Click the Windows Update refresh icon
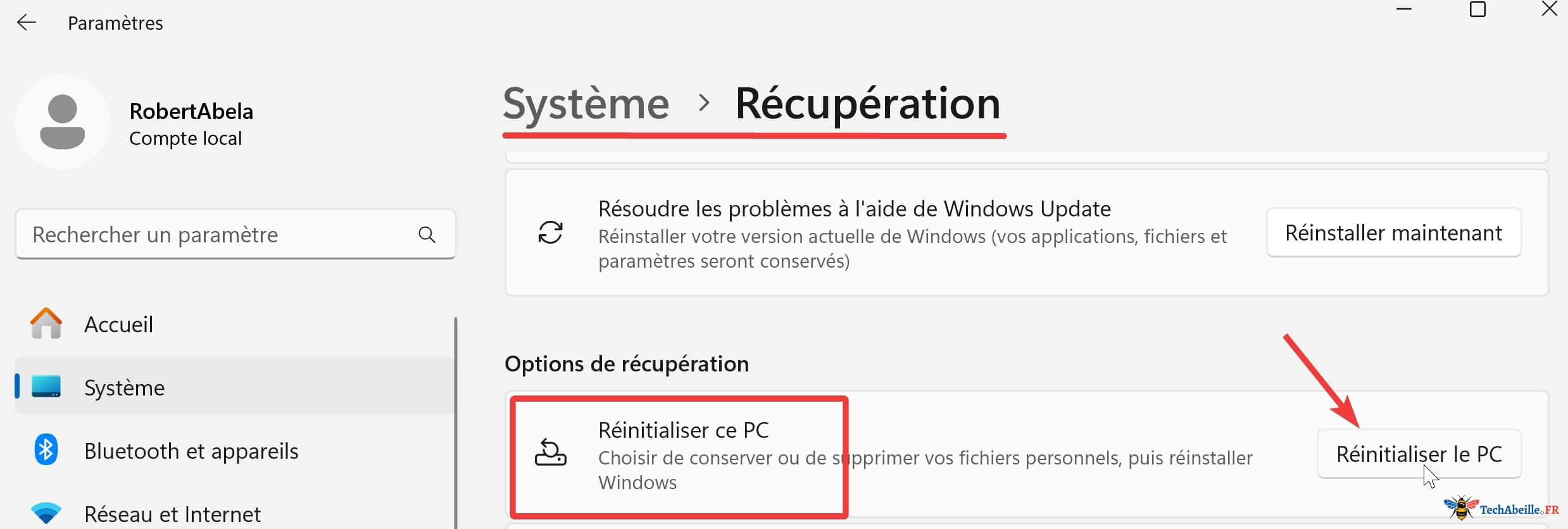Screen dimensions: 1568x529 click(x=550, y=232)
